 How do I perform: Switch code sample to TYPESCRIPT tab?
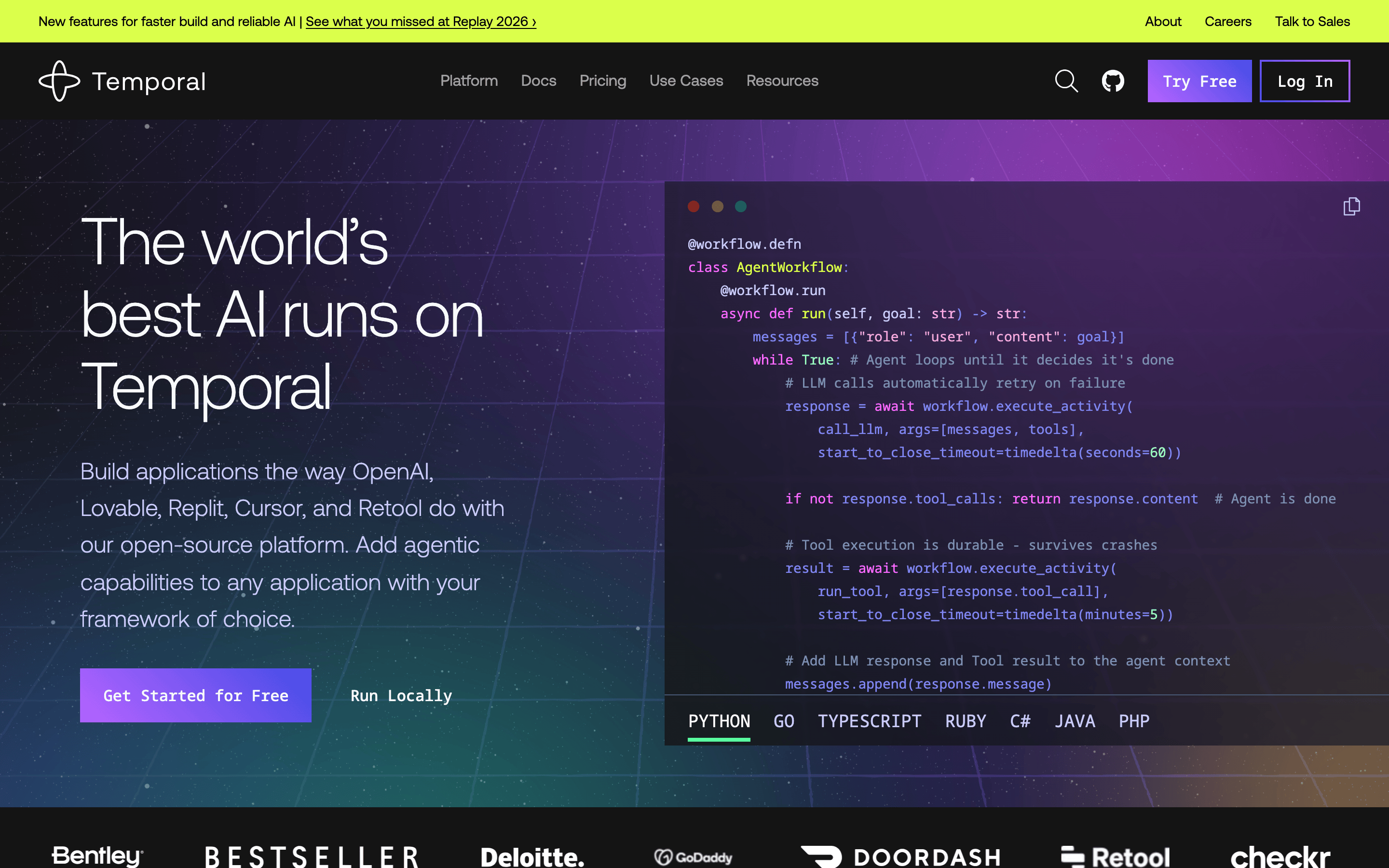pos(870,721)
